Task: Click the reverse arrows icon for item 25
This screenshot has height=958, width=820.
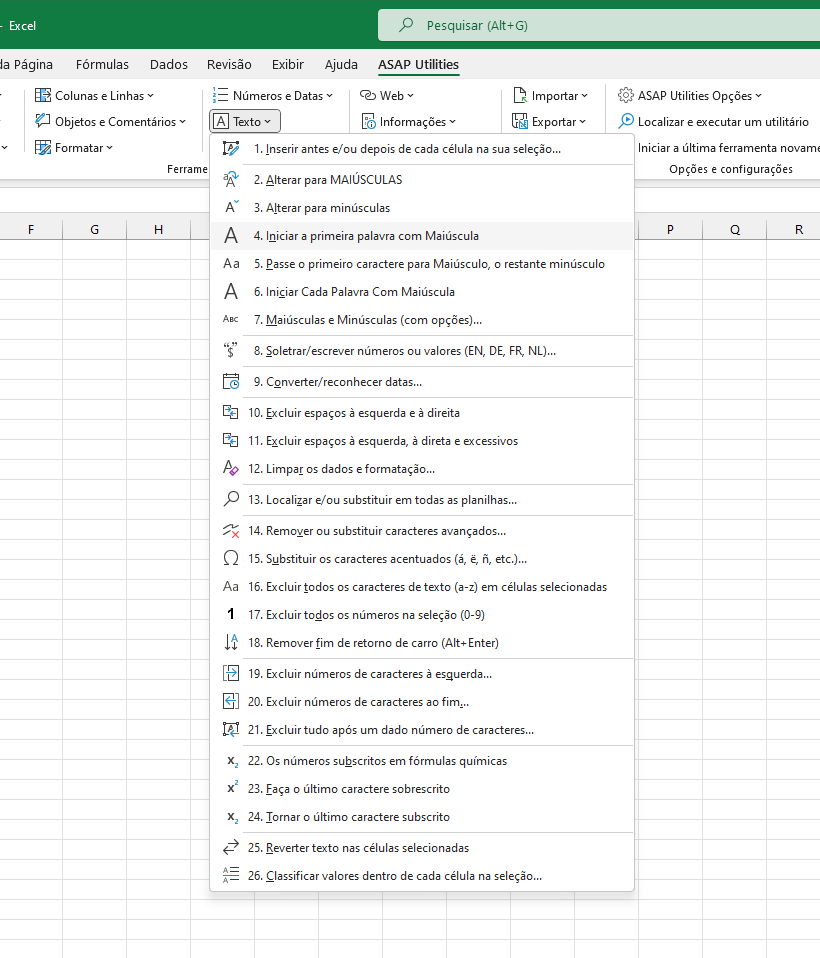Action: tap(230, 847)
